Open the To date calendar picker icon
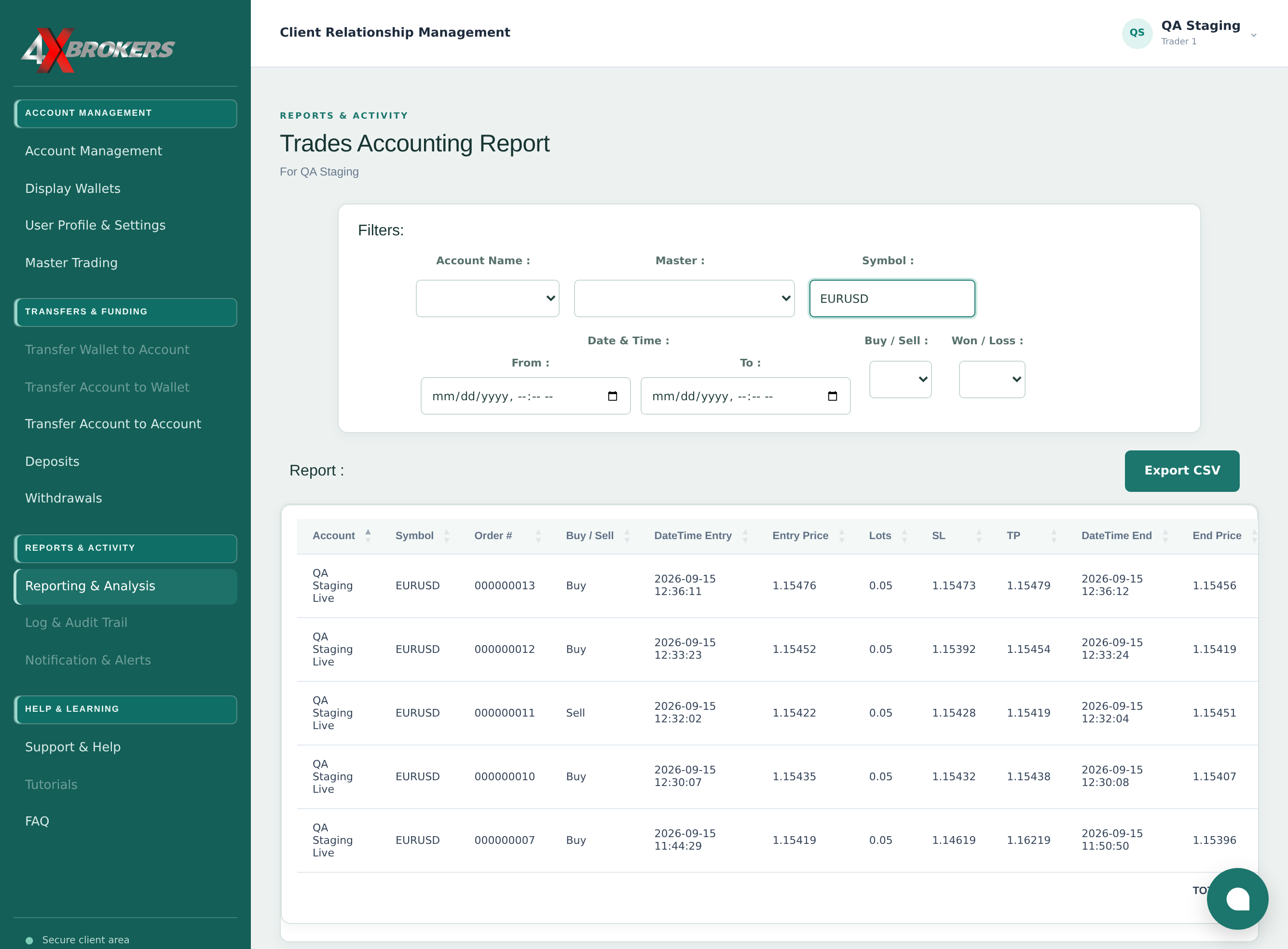 832,396
